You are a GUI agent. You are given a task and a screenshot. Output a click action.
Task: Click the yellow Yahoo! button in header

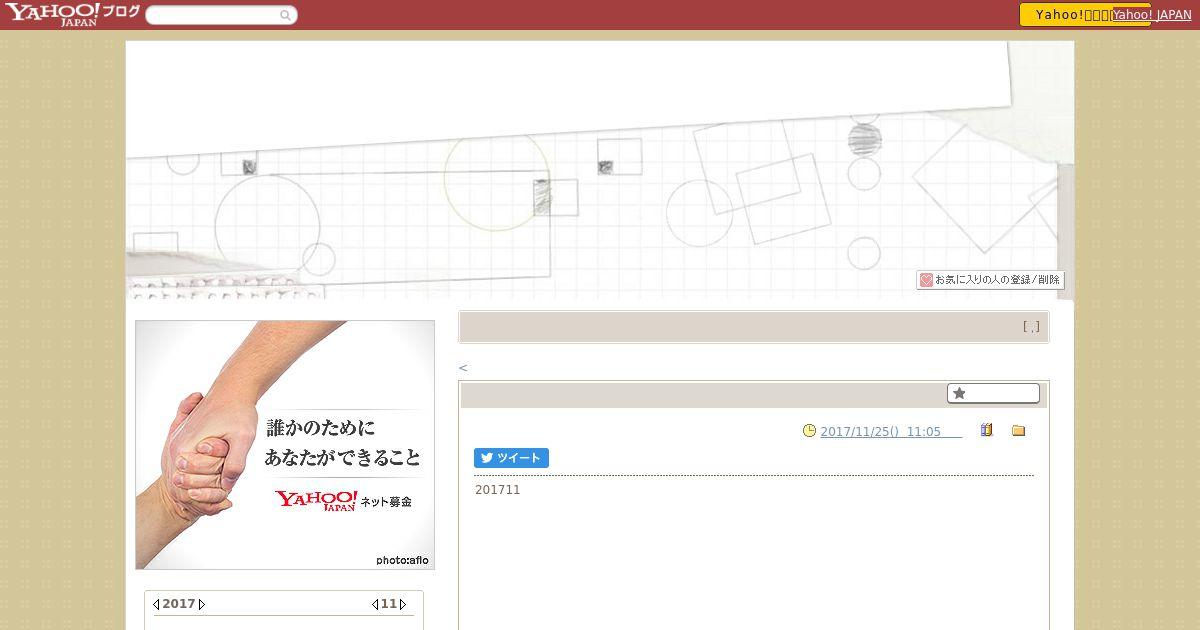click(x=1066, y=15)
